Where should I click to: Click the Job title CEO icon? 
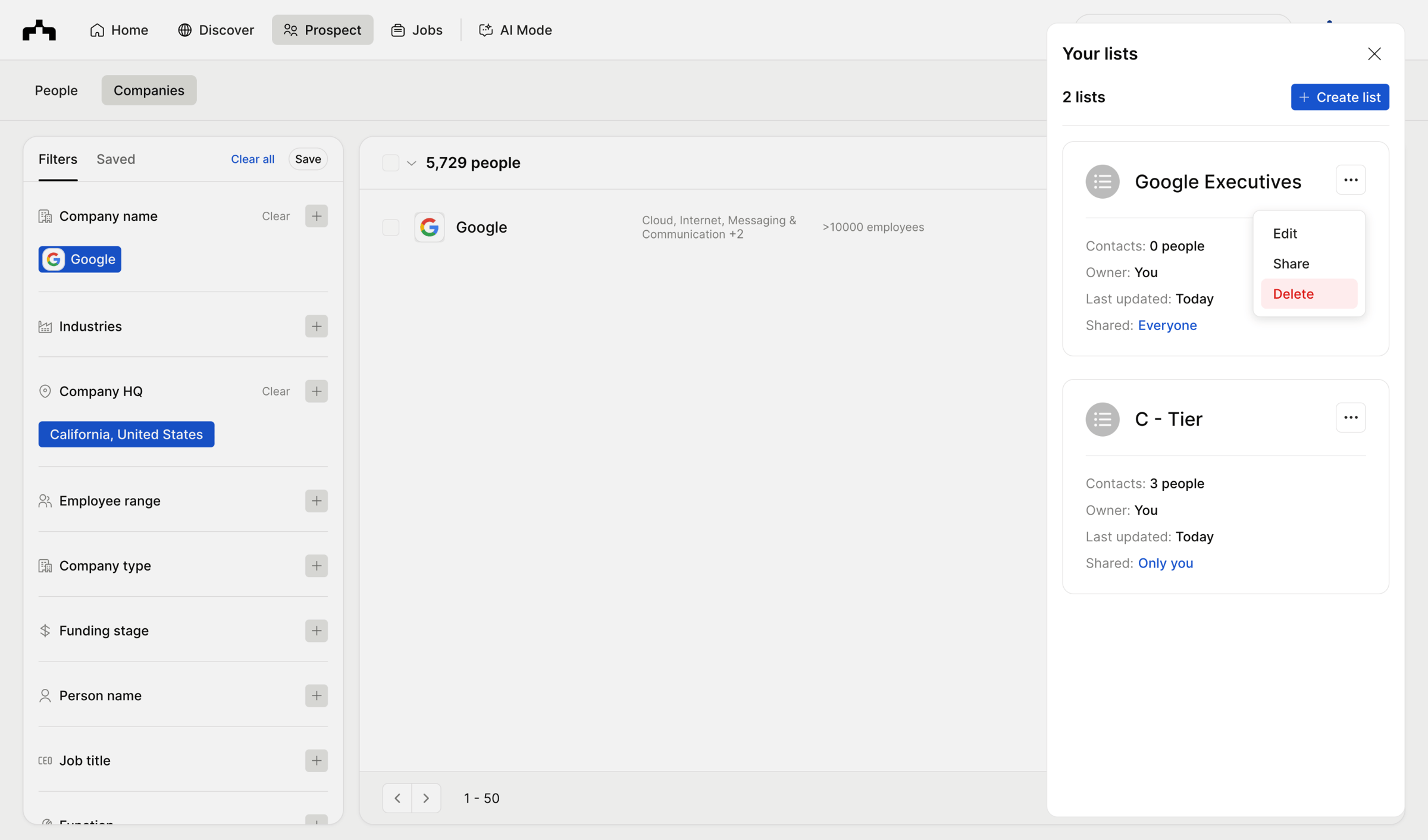coord(45,760)
